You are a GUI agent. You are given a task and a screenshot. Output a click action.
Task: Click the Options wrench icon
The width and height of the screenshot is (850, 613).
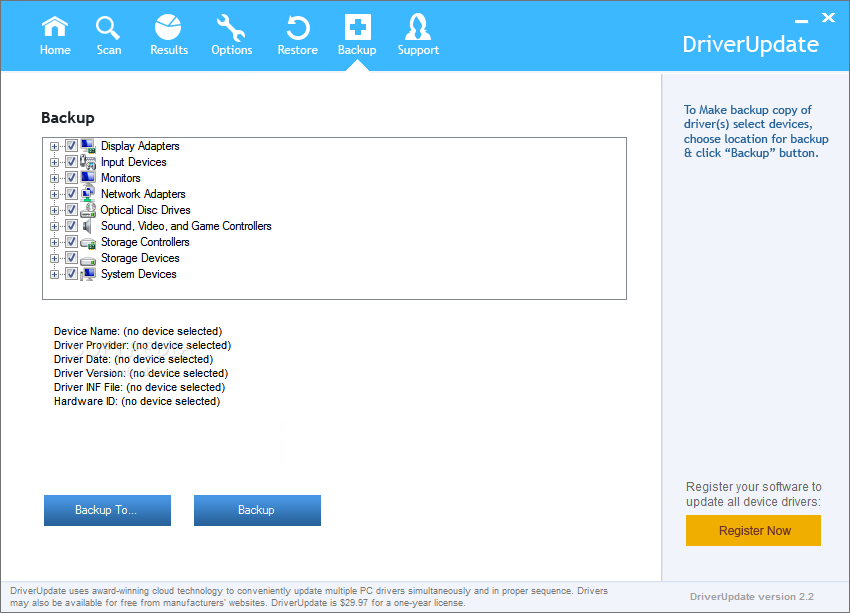pos(231,28)
